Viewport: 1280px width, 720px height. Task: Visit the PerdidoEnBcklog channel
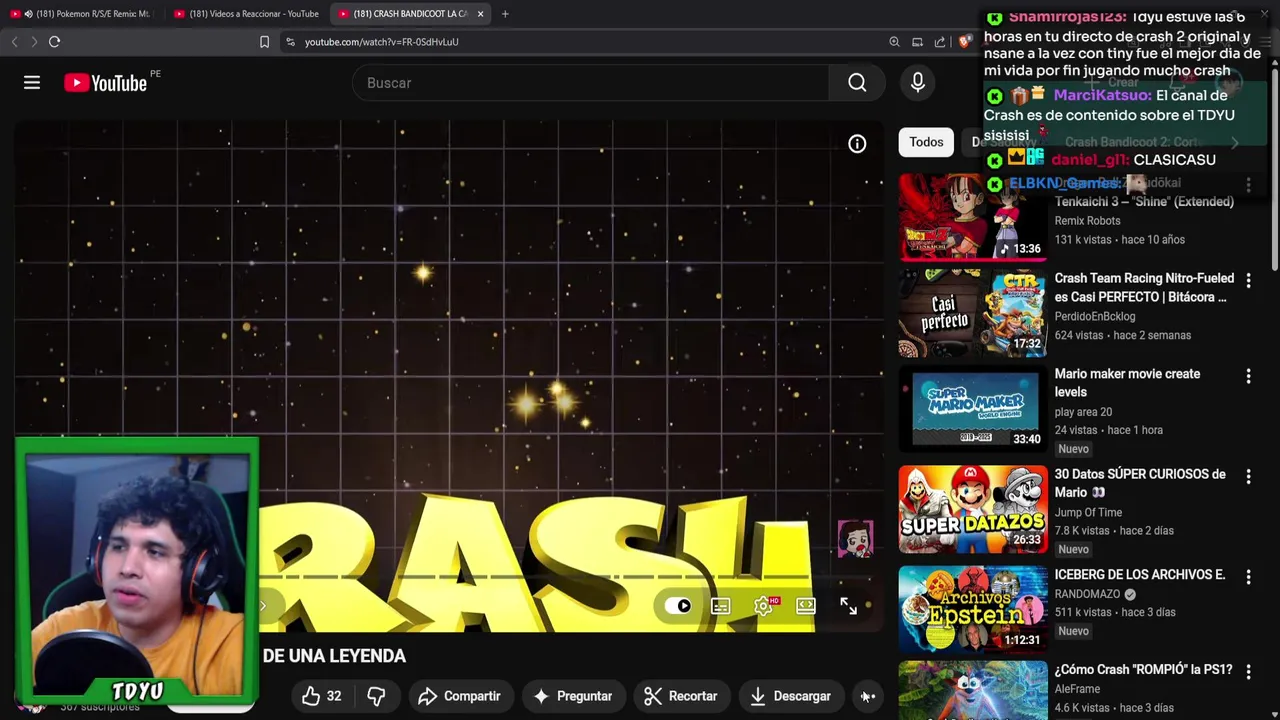tap(1095, 316)
